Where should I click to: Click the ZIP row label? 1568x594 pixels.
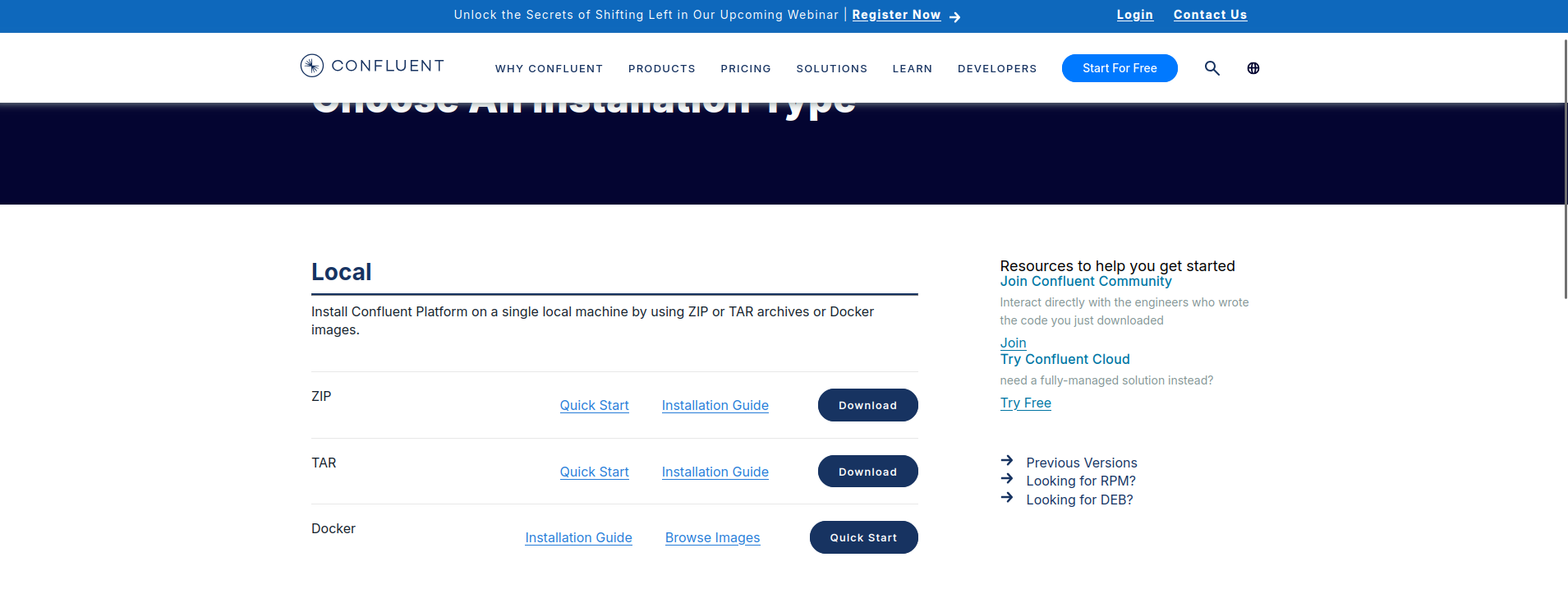(x=321, y=397)
